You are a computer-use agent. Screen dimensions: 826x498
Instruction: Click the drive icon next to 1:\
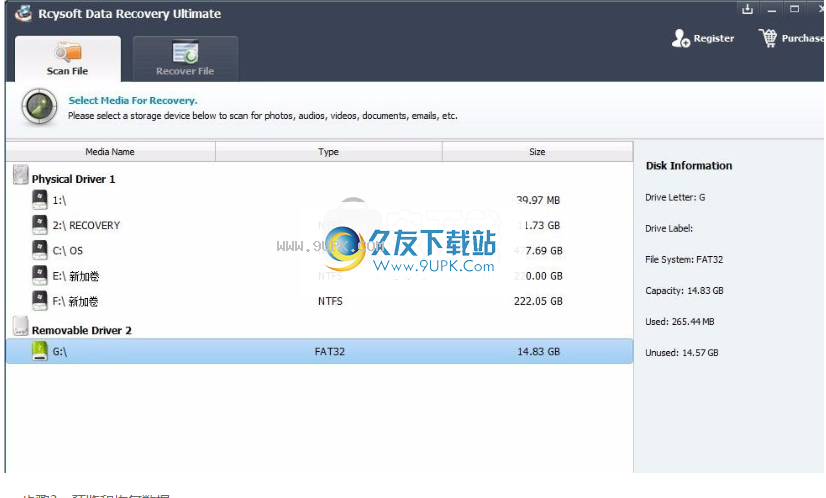(40, 199)
